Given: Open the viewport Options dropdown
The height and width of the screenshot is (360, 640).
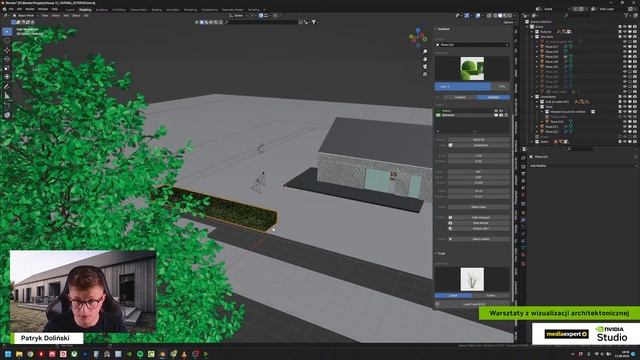Looking at the screenshot, I should click(509, 22).
